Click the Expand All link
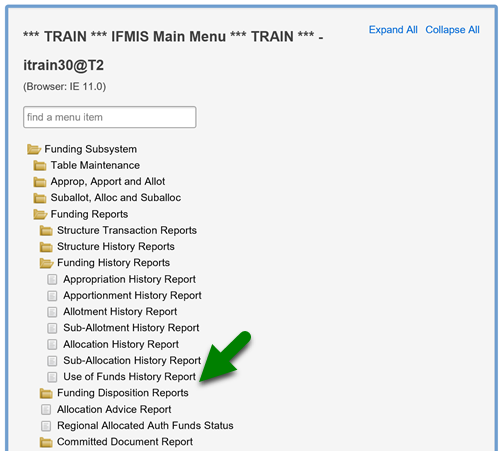 (393, 30)
